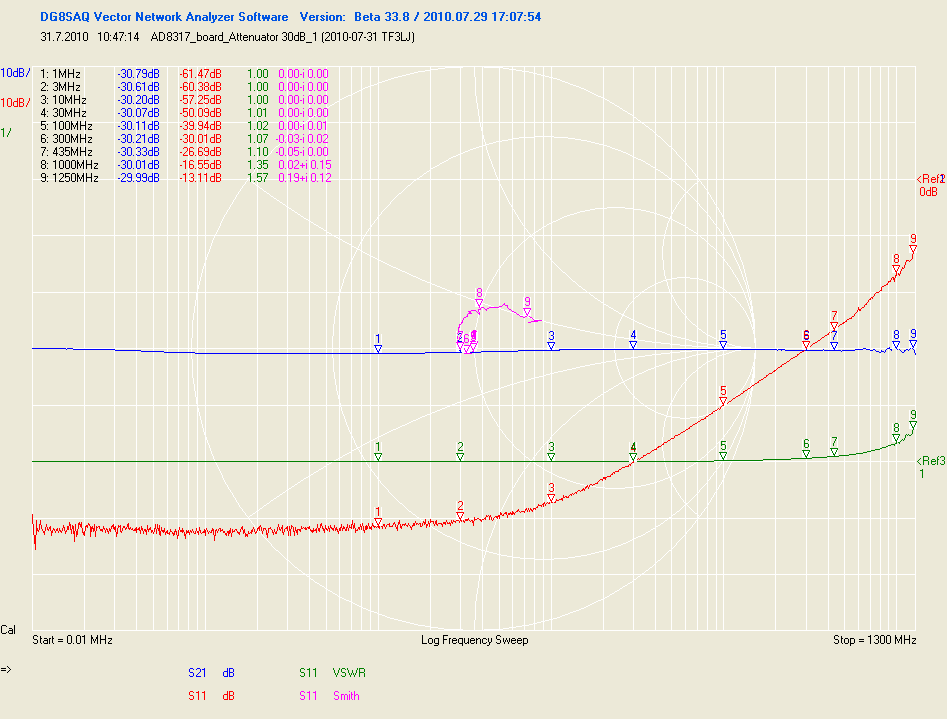Click blue marker 1 on the S21 trace

378,349
